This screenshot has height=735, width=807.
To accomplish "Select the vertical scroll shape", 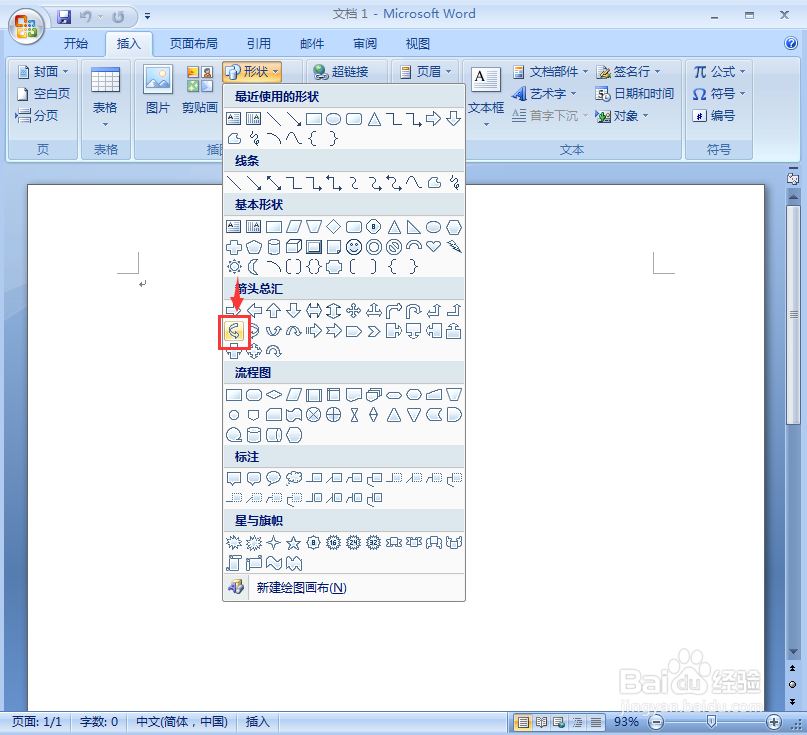I will click(x=234, y=563).
